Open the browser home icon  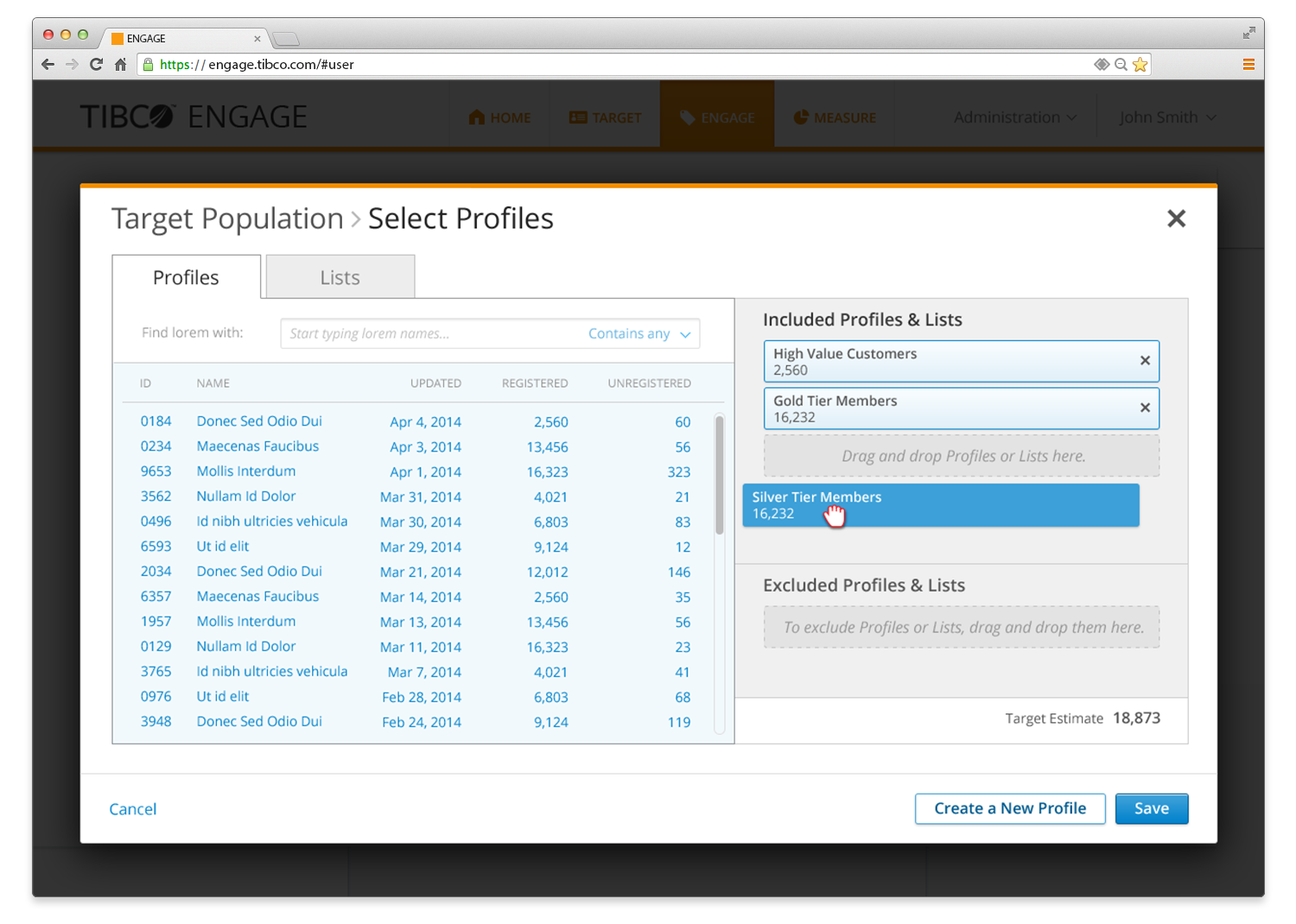120,64
